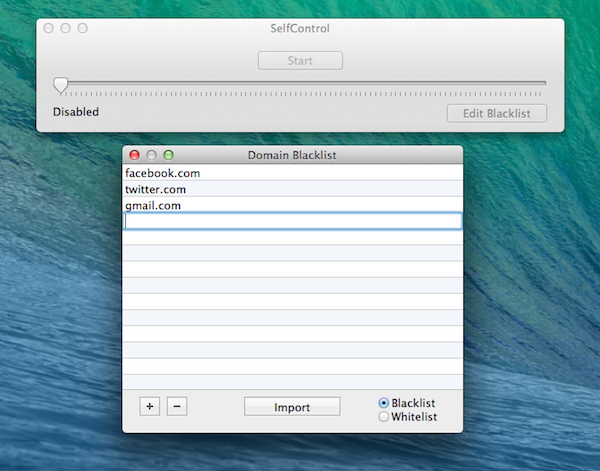Image resolution: width=600 pixels, height=471 pixels.
Task: Click Start in SelfControl window
Action: click(x=300, y=60)
